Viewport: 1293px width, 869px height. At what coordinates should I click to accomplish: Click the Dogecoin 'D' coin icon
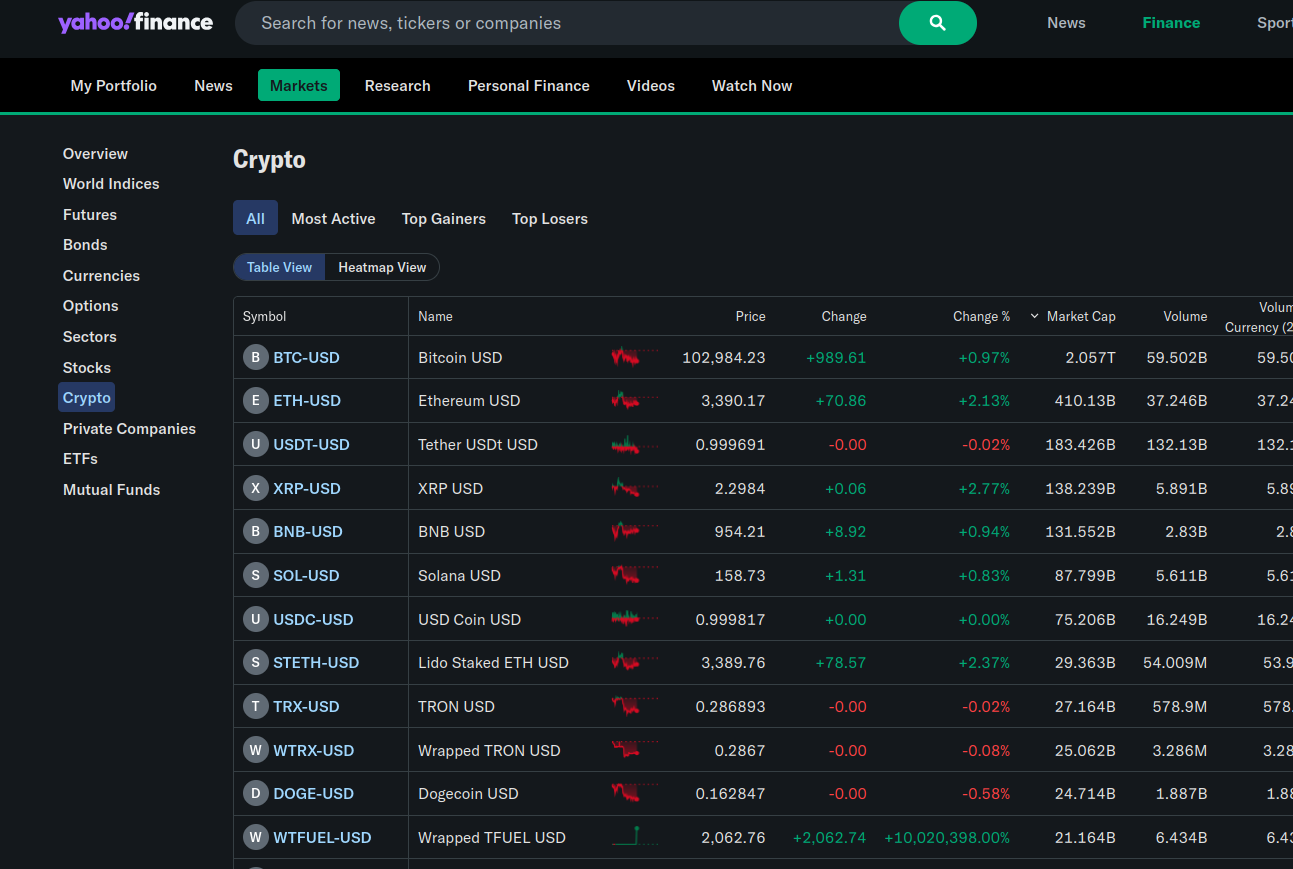[x=255, y=794]
